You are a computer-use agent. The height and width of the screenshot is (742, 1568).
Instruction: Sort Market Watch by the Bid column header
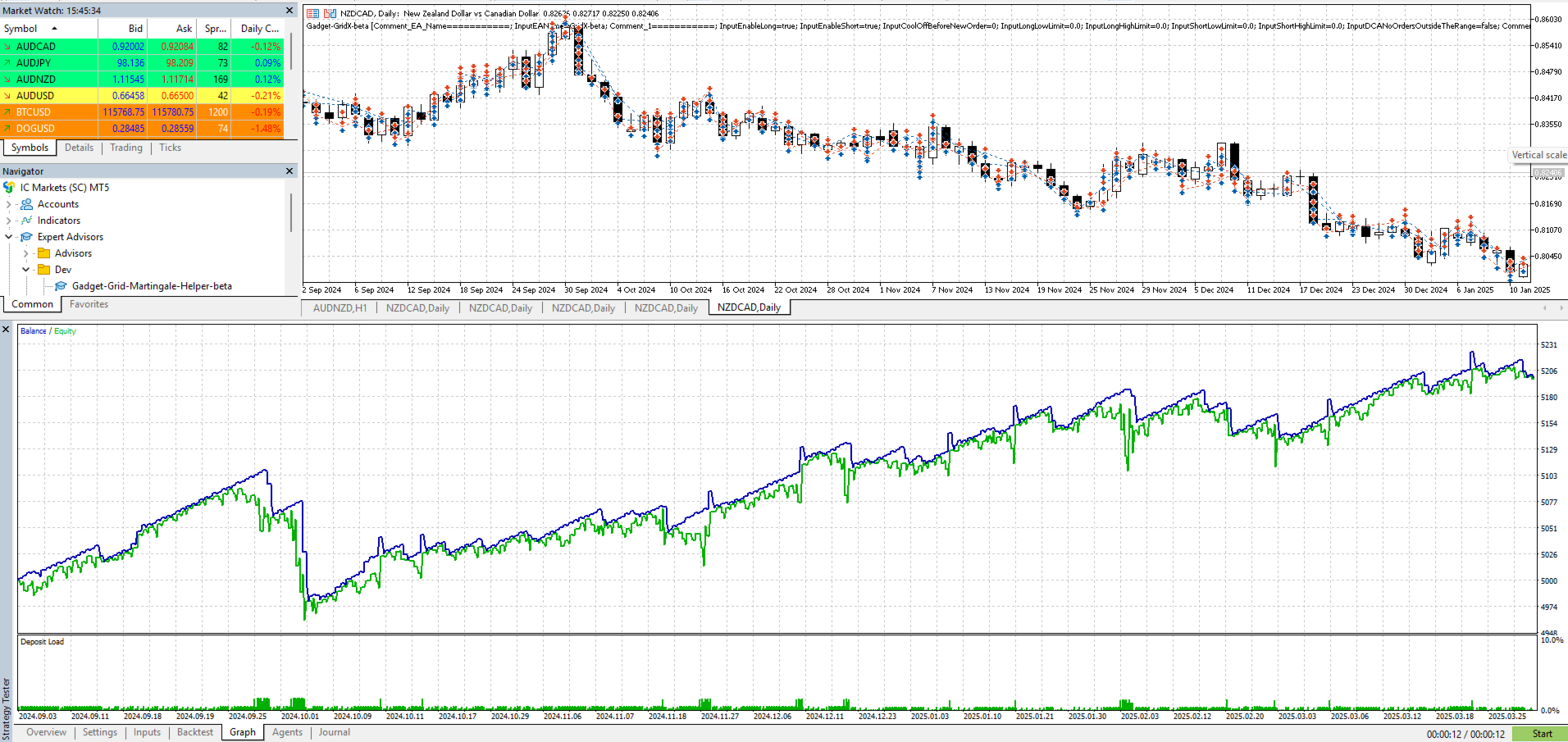coord(123,29)
